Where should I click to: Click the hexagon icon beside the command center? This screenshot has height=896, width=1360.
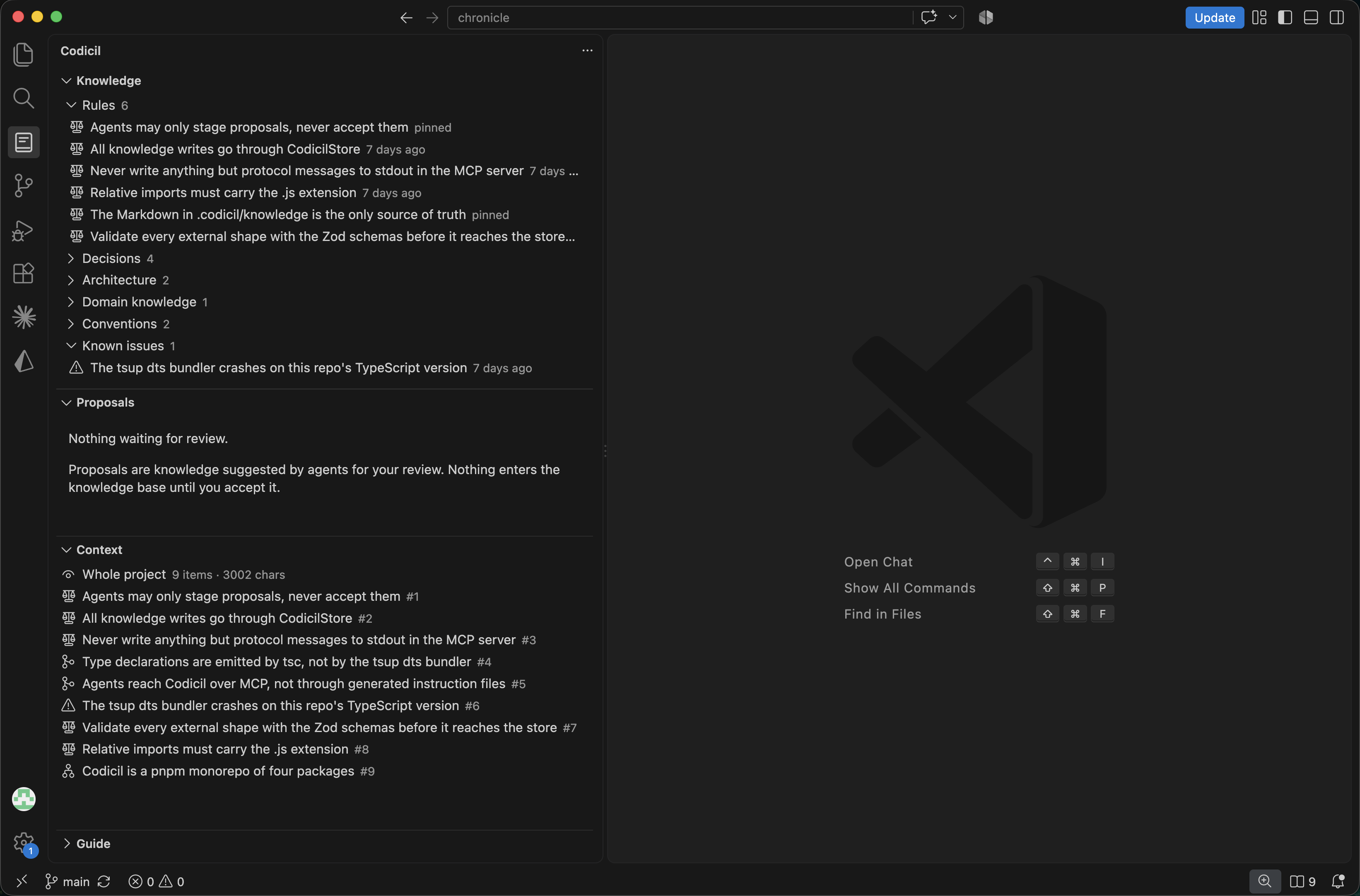986,18
